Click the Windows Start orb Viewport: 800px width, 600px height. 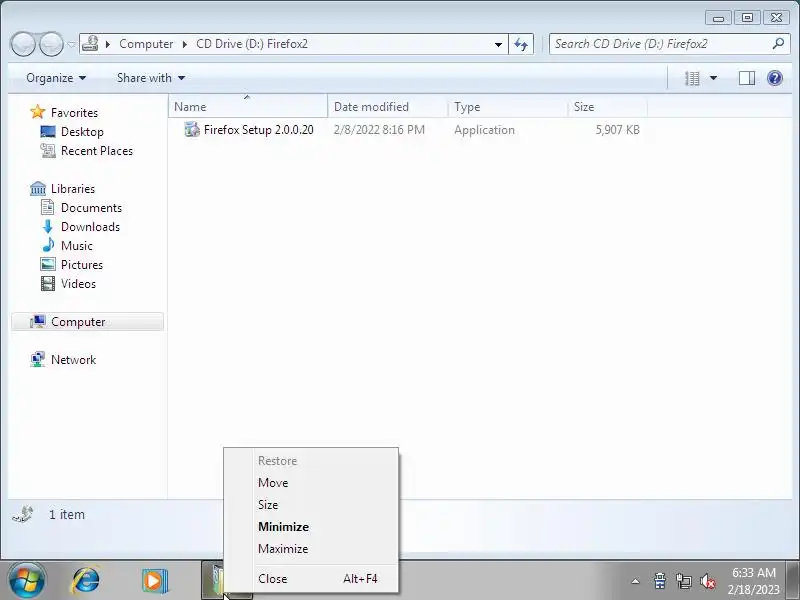(26, 581)
